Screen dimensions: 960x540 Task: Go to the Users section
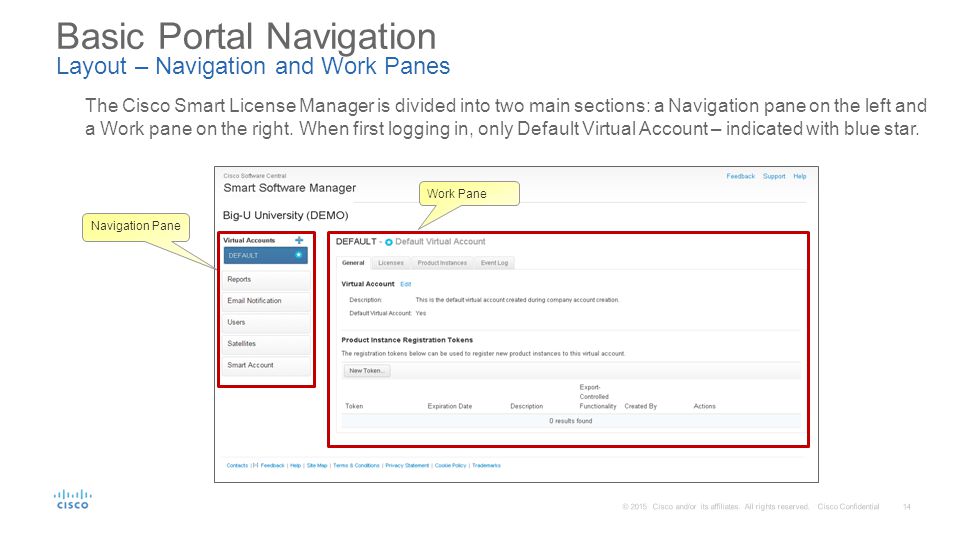pyautogui.click(x=266, y=322)
